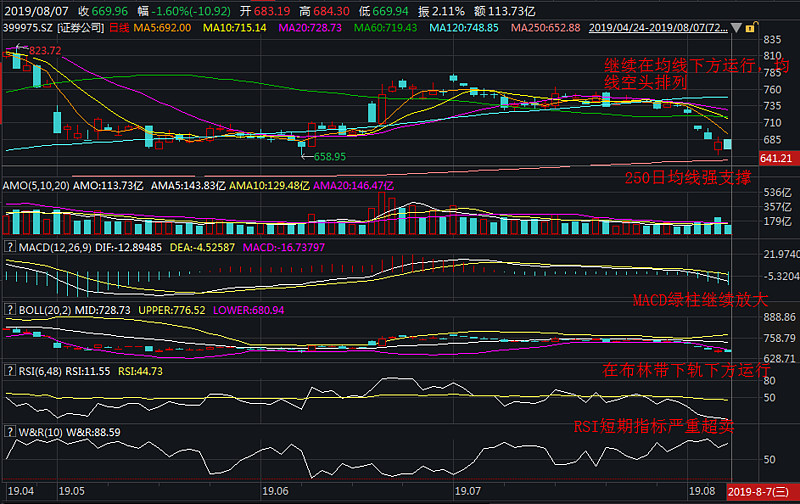Select the yellow RSI:44.73 value
This screenshot has height=504, width=800.
(140, 371)
